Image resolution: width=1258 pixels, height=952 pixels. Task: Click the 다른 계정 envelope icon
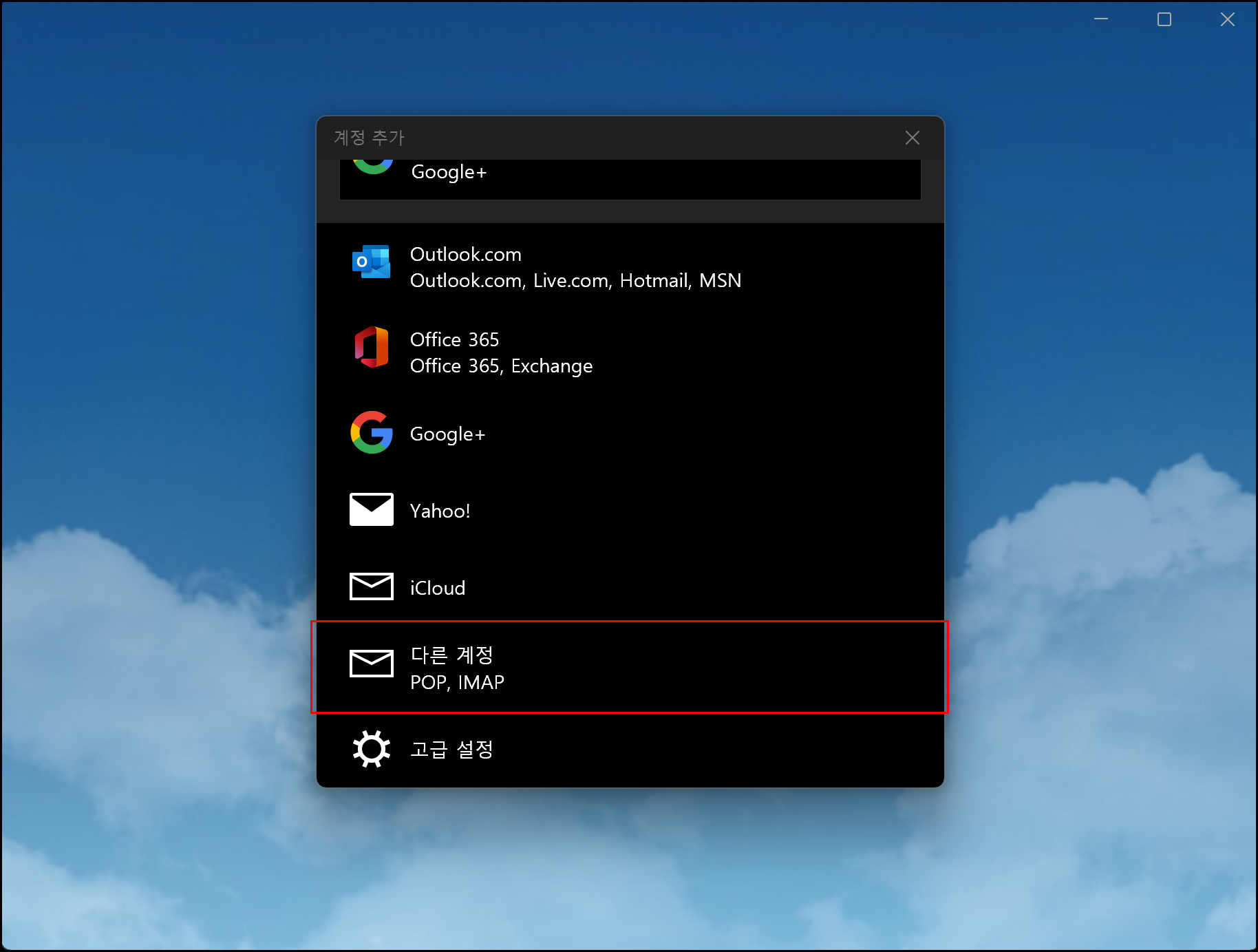(x=372, y=664)
